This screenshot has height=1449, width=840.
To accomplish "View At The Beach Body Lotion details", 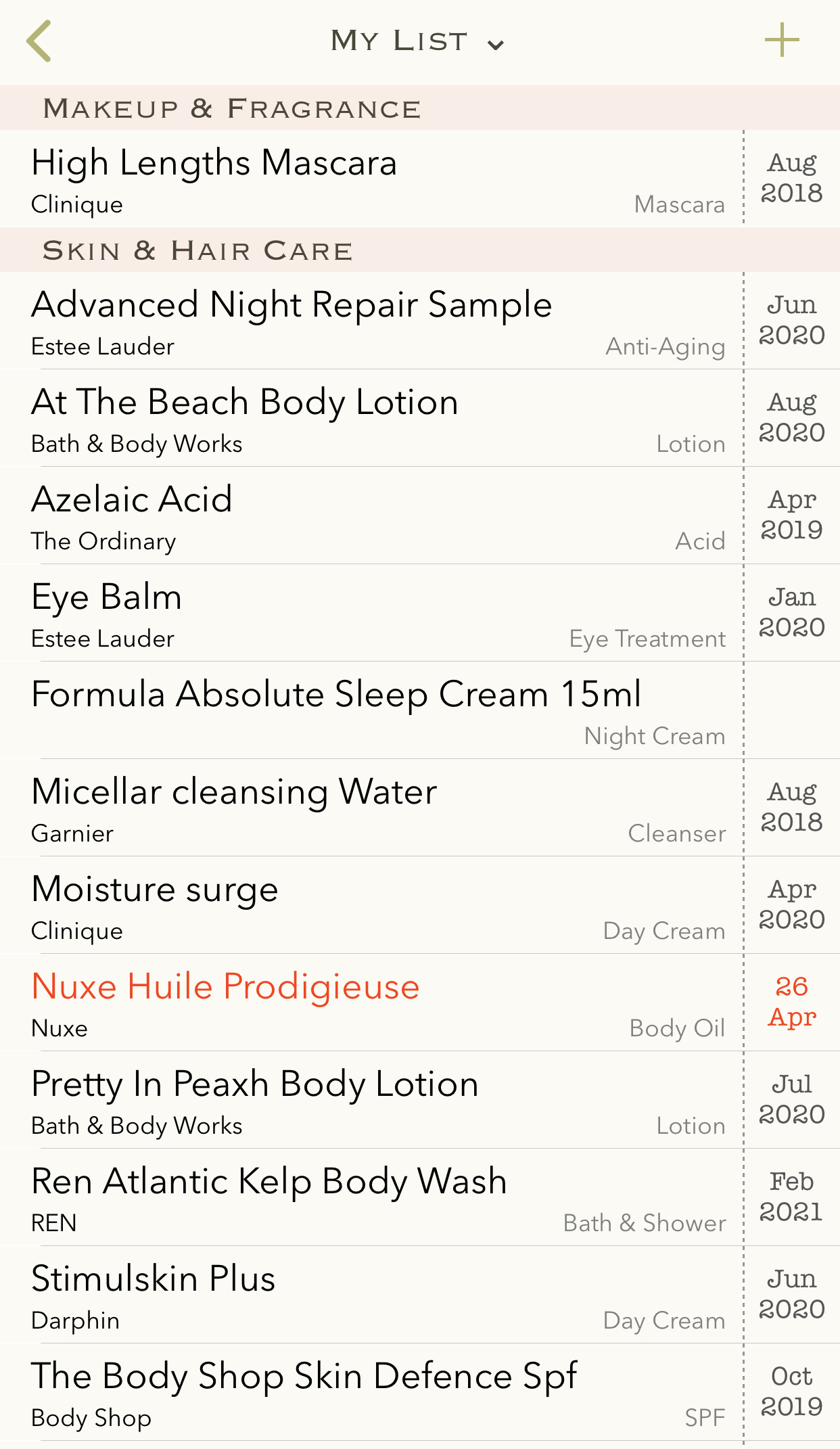I will click(x=245, y=403).
